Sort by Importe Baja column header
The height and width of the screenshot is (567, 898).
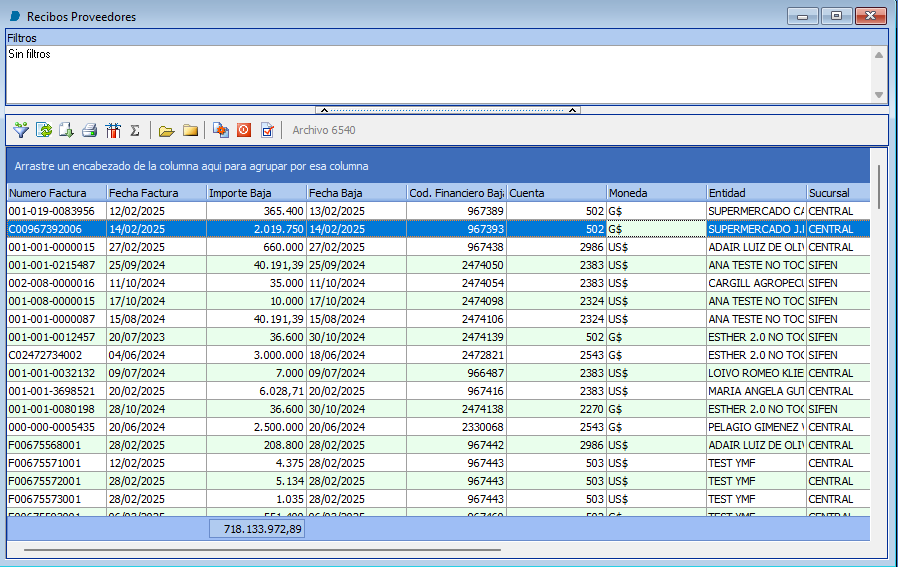click(x=257, y=193)
